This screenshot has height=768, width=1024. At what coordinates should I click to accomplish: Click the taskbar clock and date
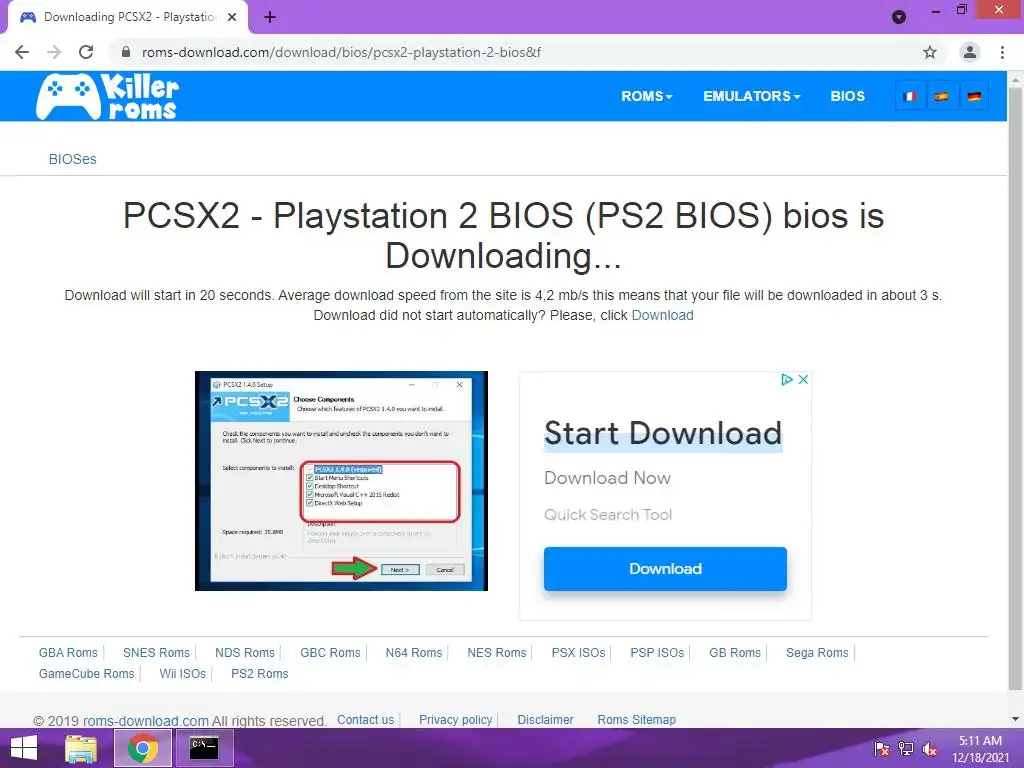tap(980, 749)
